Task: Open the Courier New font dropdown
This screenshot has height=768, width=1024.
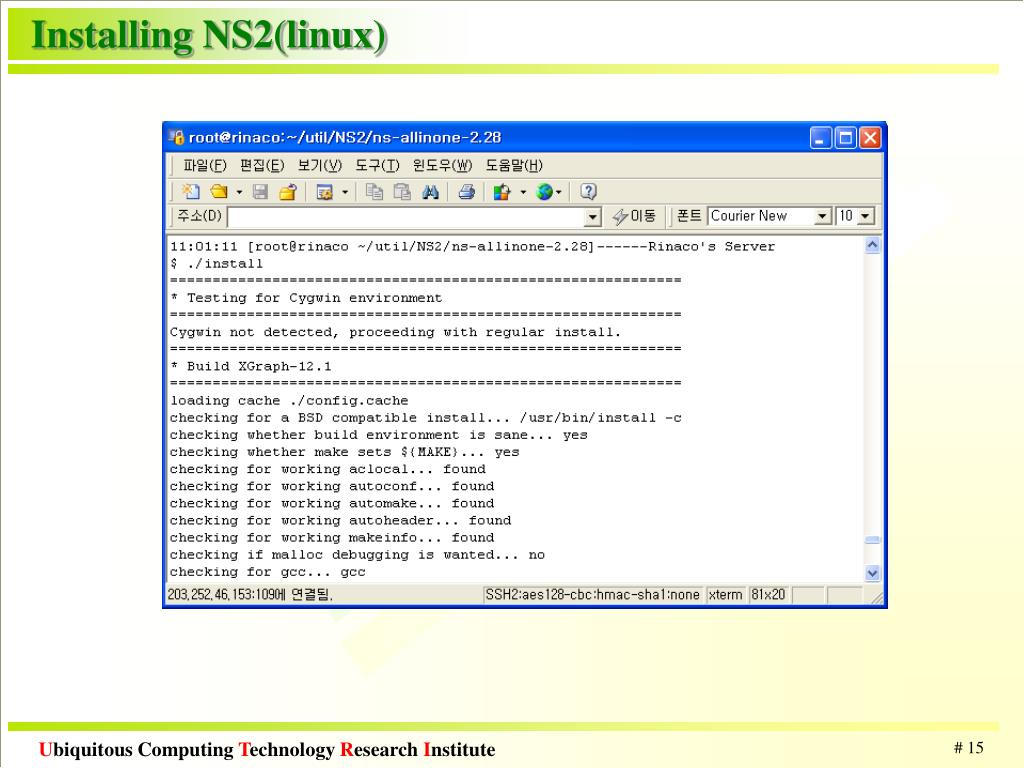Action: (x=822, y=216)
